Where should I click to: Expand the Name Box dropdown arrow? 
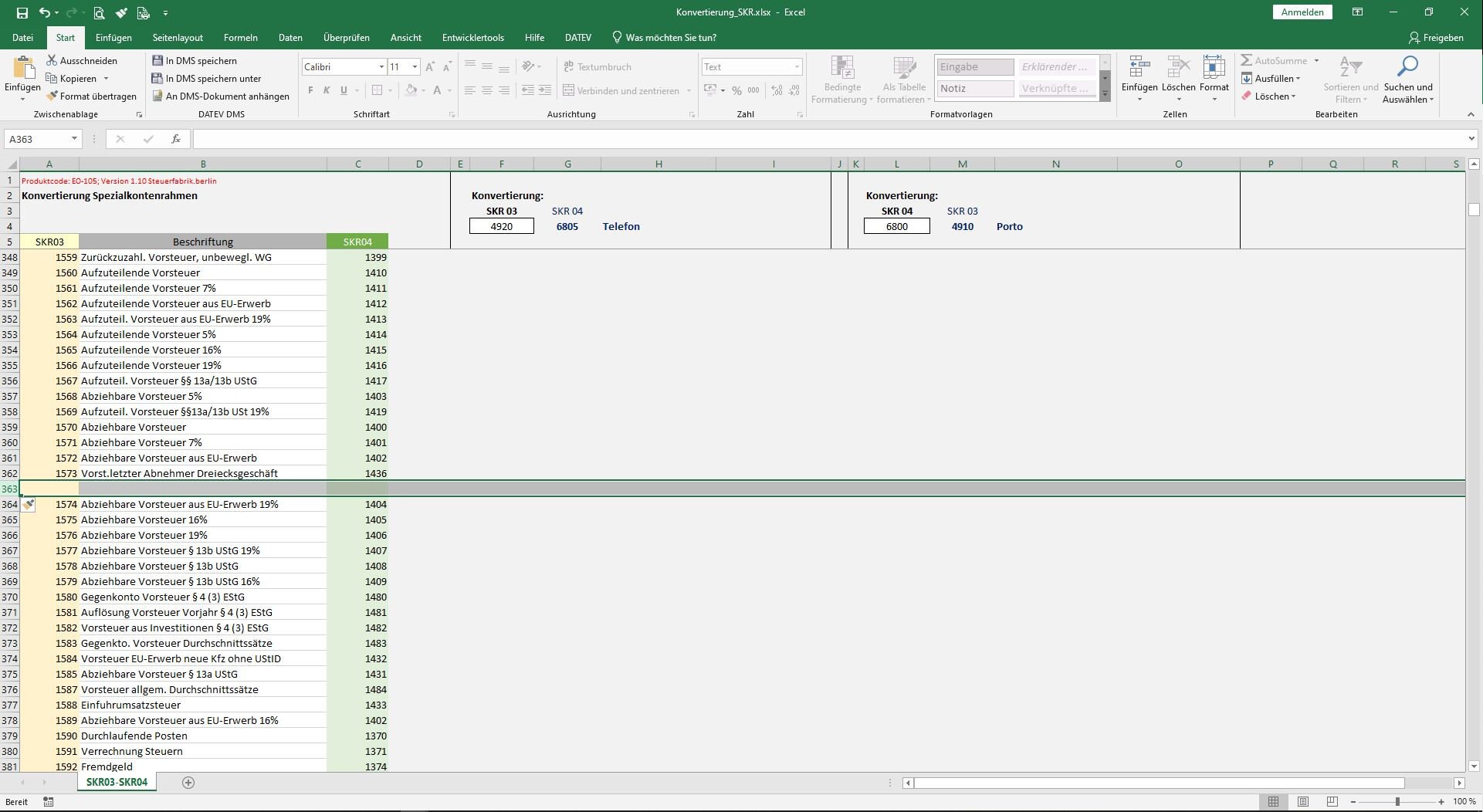[74, 139]
